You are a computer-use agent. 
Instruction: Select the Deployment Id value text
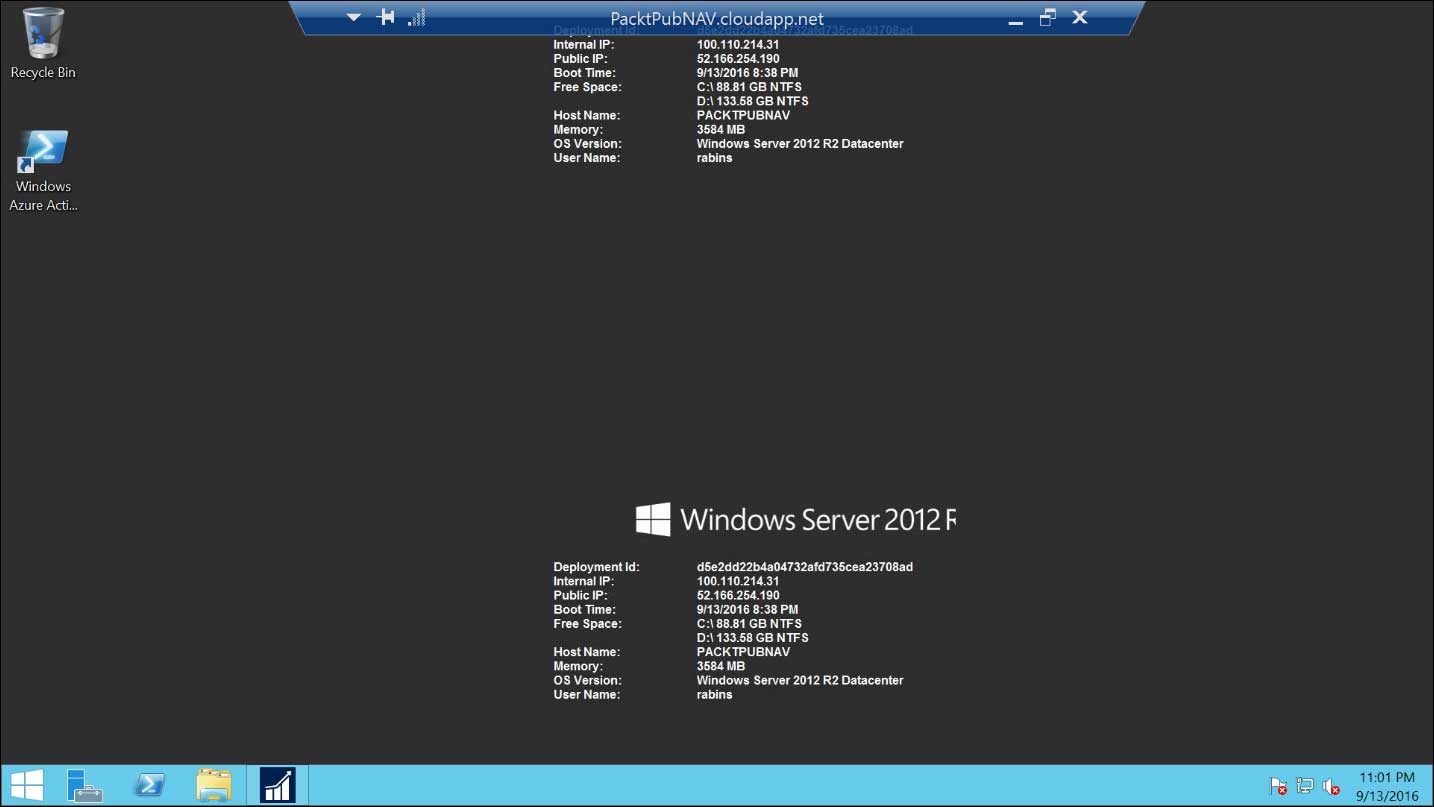(805, 566)
